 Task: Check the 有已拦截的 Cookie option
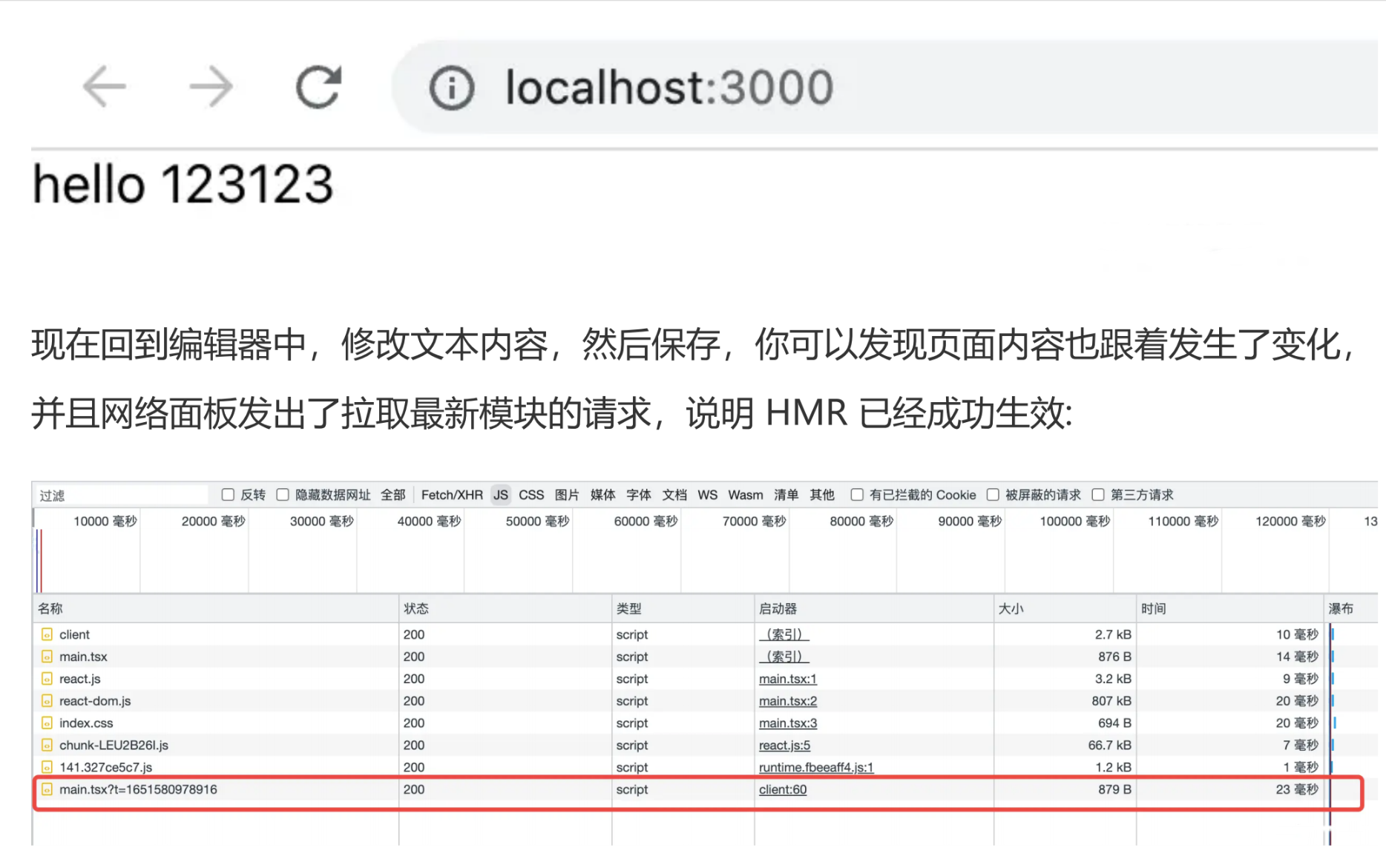(x=857, y=495)
